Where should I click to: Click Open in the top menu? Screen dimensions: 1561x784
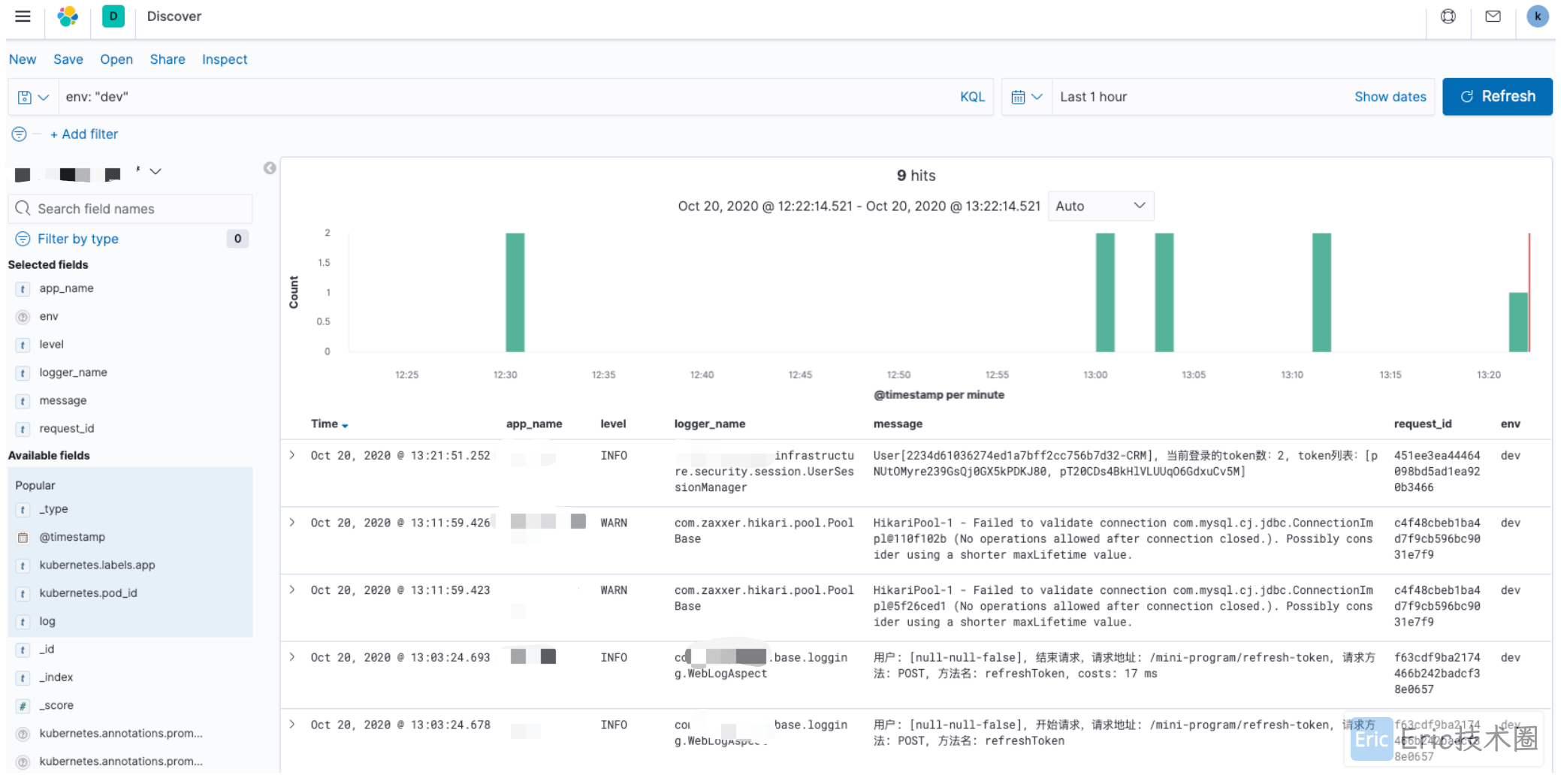click(116, 59)
